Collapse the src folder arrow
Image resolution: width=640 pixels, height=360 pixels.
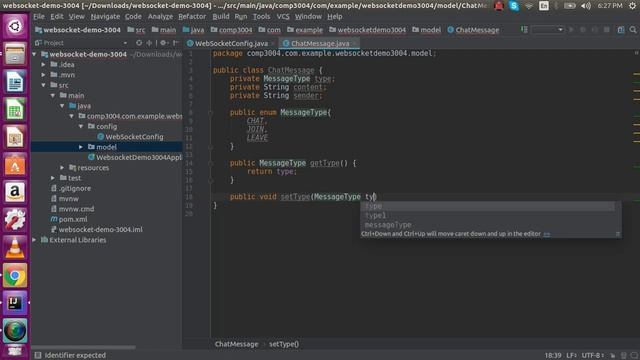click(44, 85)
